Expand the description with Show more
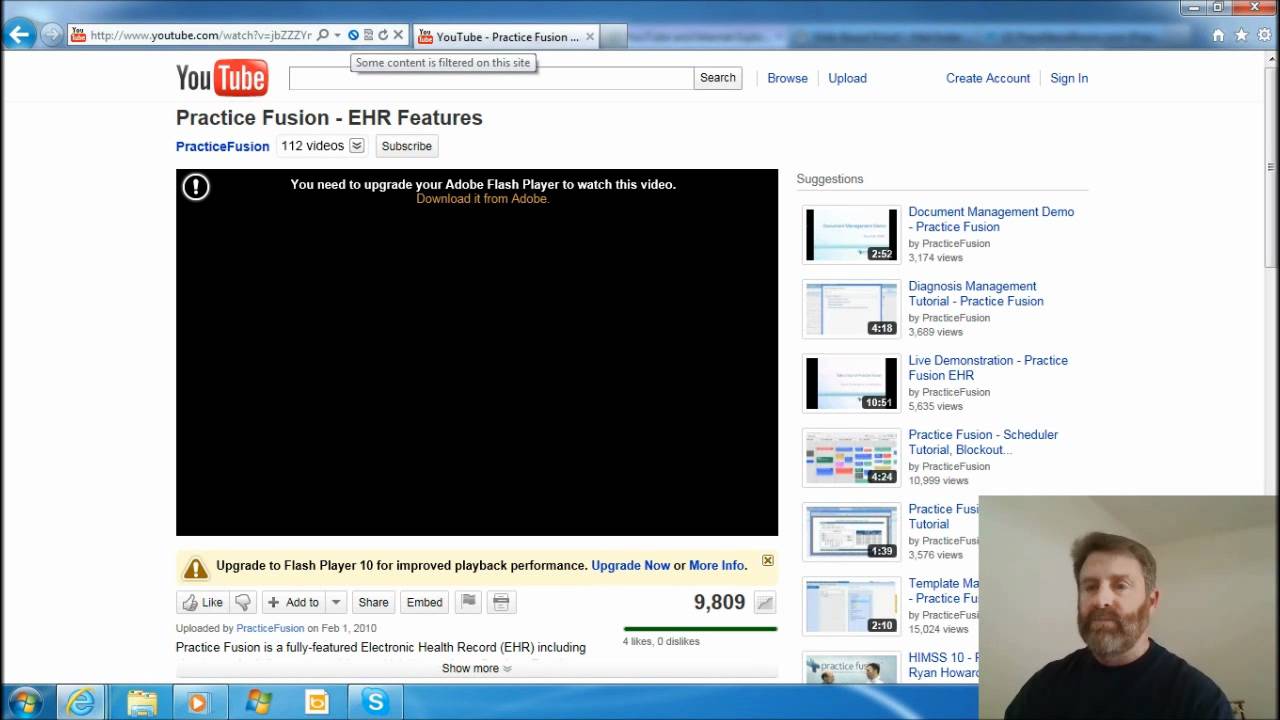The image size is (1280, 720). click(476, 668)
